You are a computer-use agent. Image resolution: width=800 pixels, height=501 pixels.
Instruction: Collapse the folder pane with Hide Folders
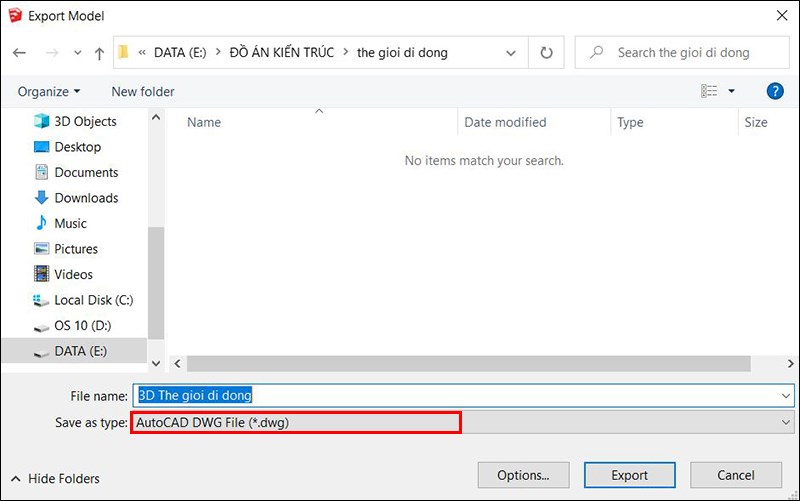[x=55, y=479]
